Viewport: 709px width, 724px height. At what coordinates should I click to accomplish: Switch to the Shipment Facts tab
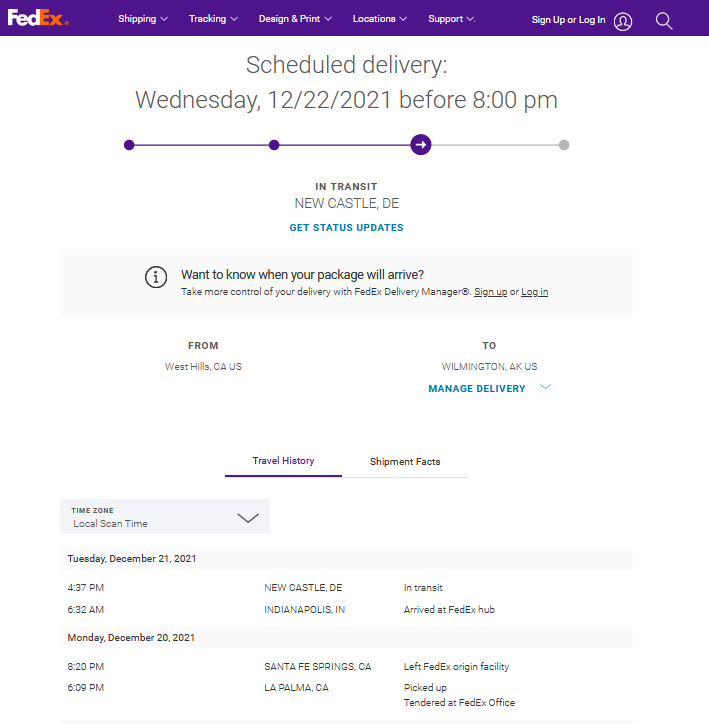pos(405,462)
